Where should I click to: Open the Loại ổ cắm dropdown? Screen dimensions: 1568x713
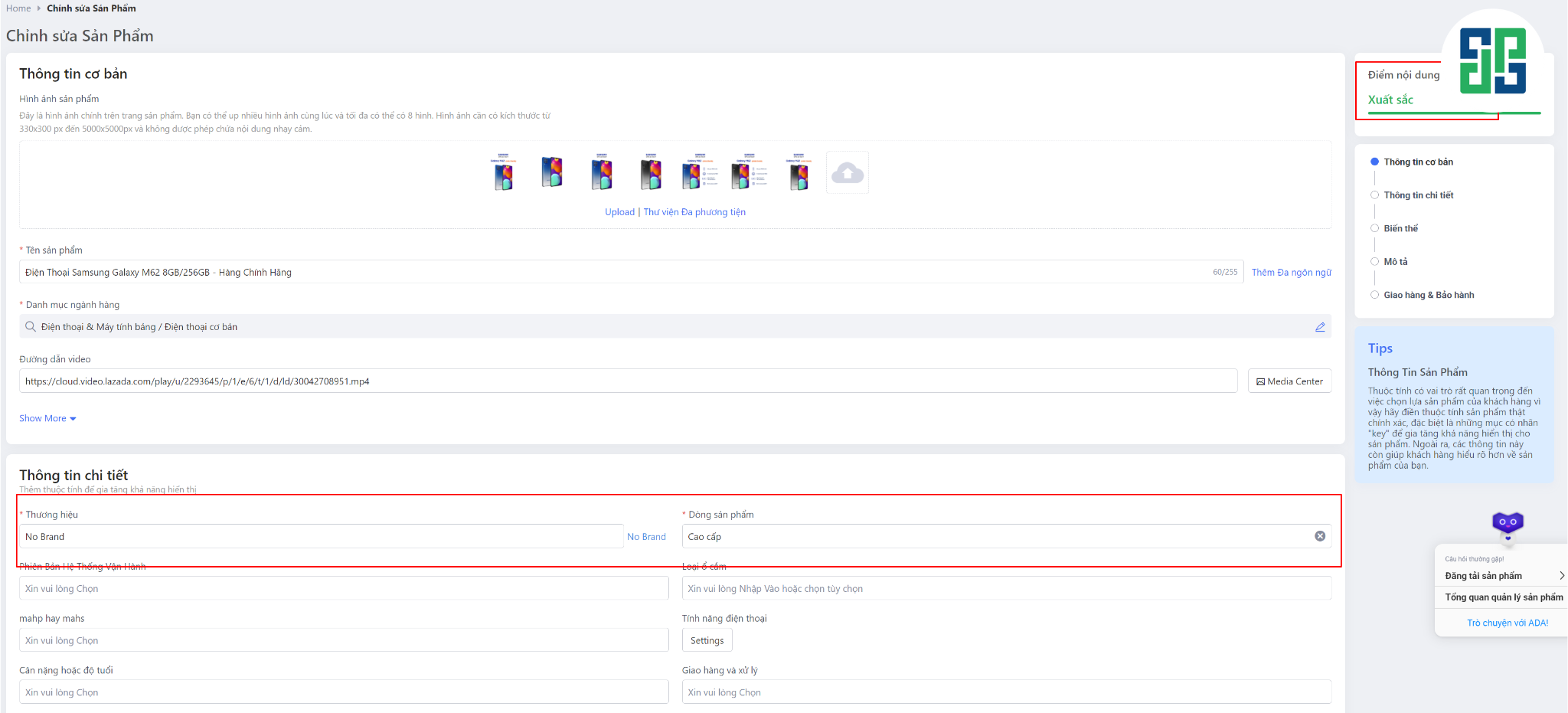pos(1007,588)
